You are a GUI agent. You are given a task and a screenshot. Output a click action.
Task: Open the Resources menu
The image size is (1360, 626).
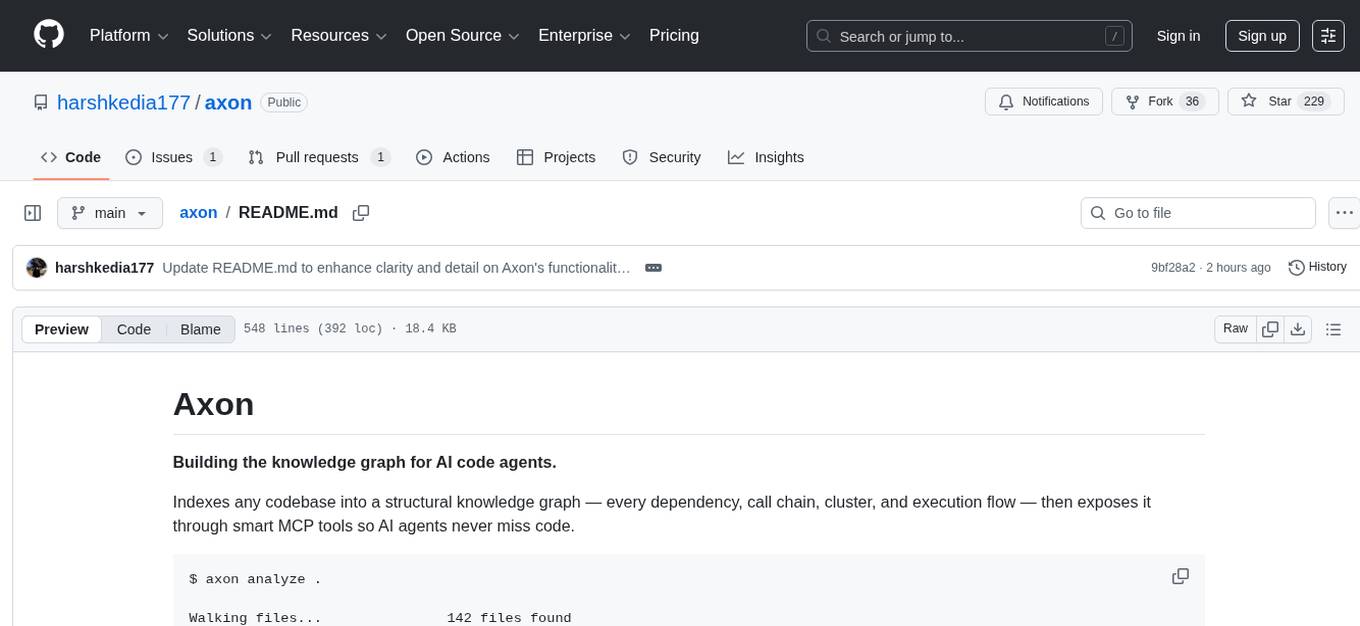coord(337,35)
